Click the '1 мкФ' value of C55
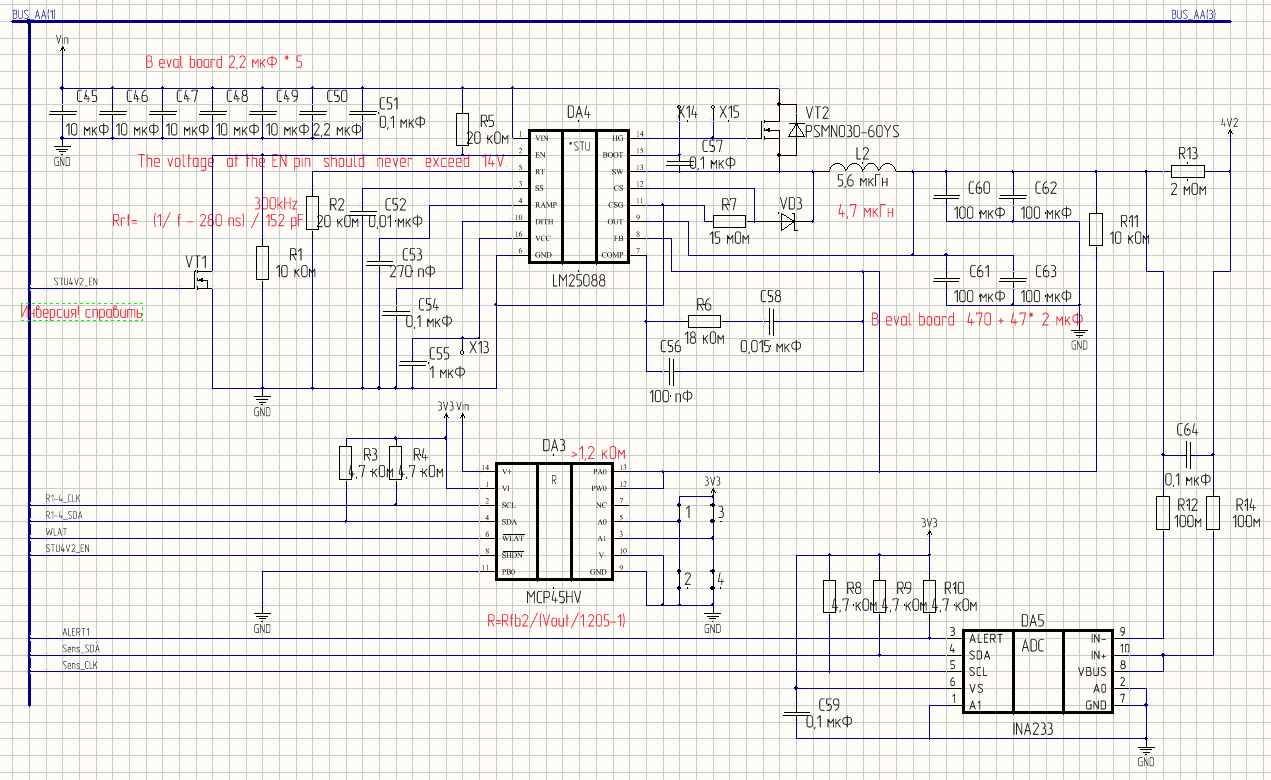1271x780 pixels. coord(446,372)
